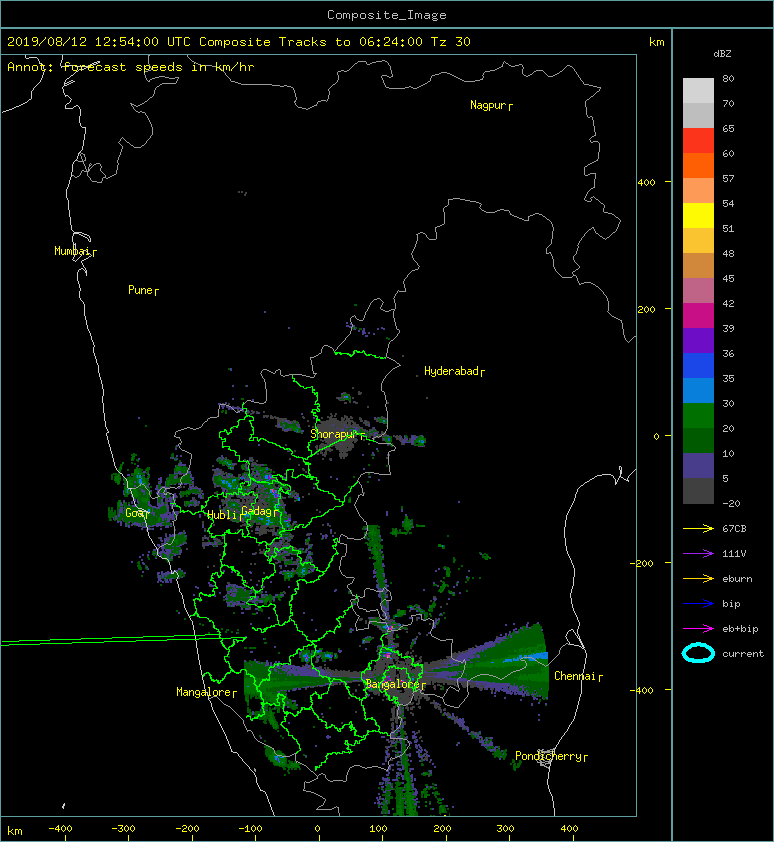Select the Chennai city label
Screen dimensions: 774x842
click(578, 676)
